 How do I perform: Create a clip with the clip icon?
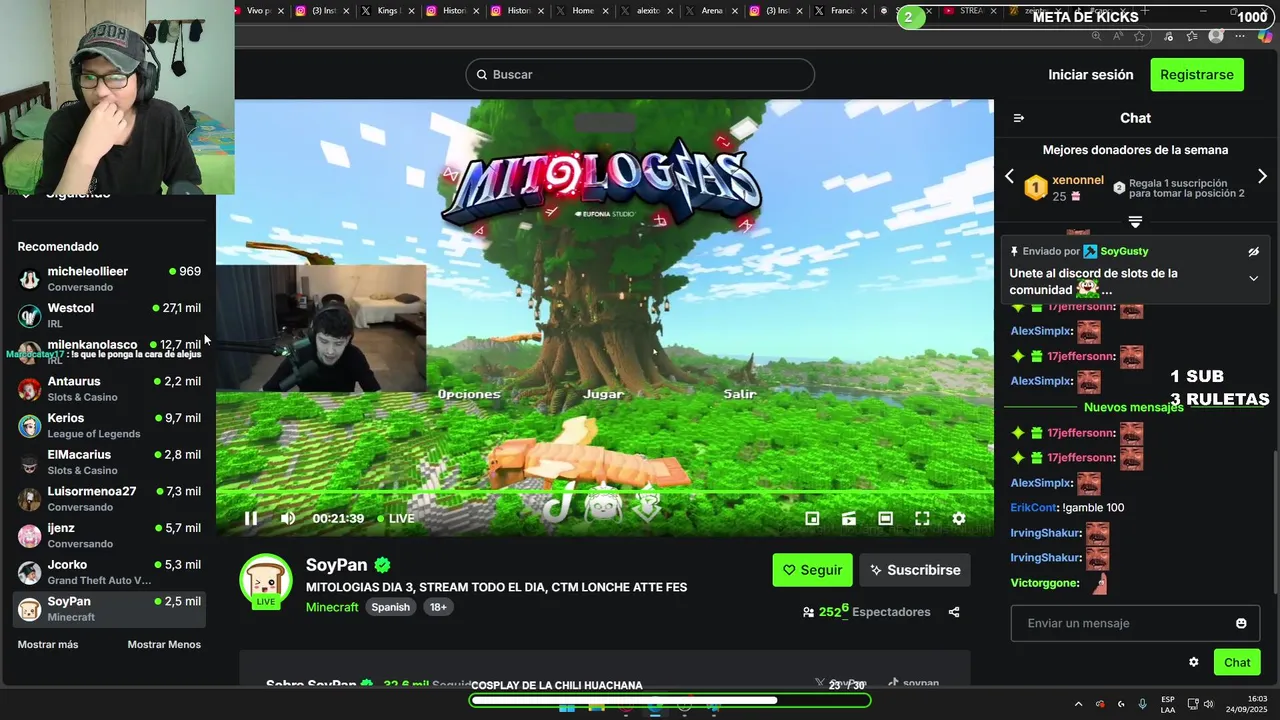coord(849,518)
